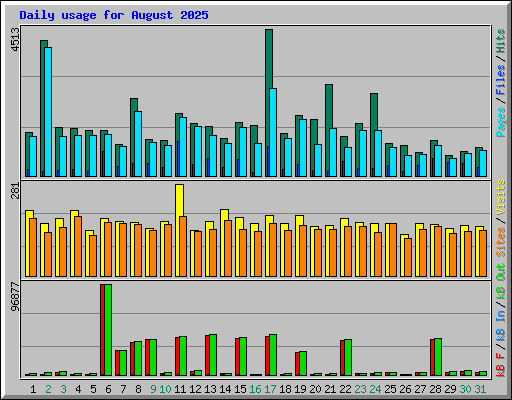Select the green kB Out bar for day 22
This screenshot has width=512, height=400.
point(348,358)
